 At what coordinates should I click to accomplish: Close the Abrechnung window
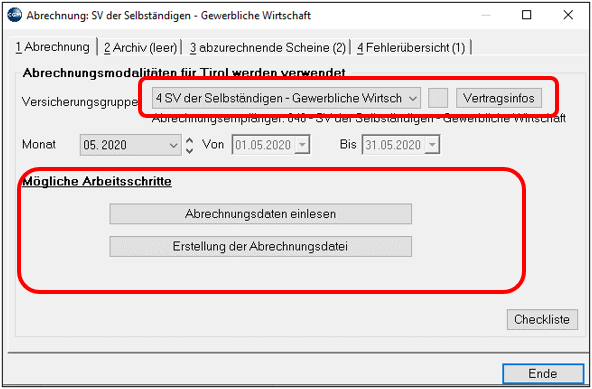568,15
